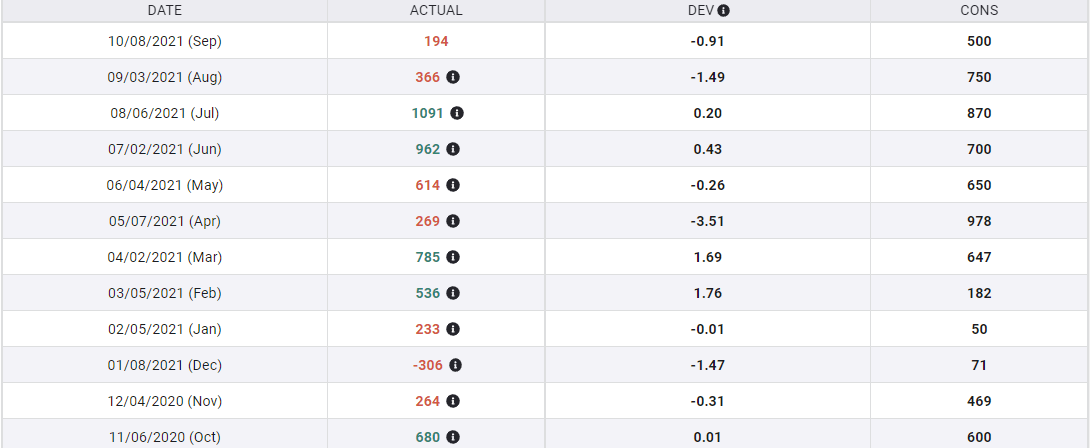The image size is (1090, 448).
Task: Open info icon beside 962 actual value
Action: tap(453, 149)
